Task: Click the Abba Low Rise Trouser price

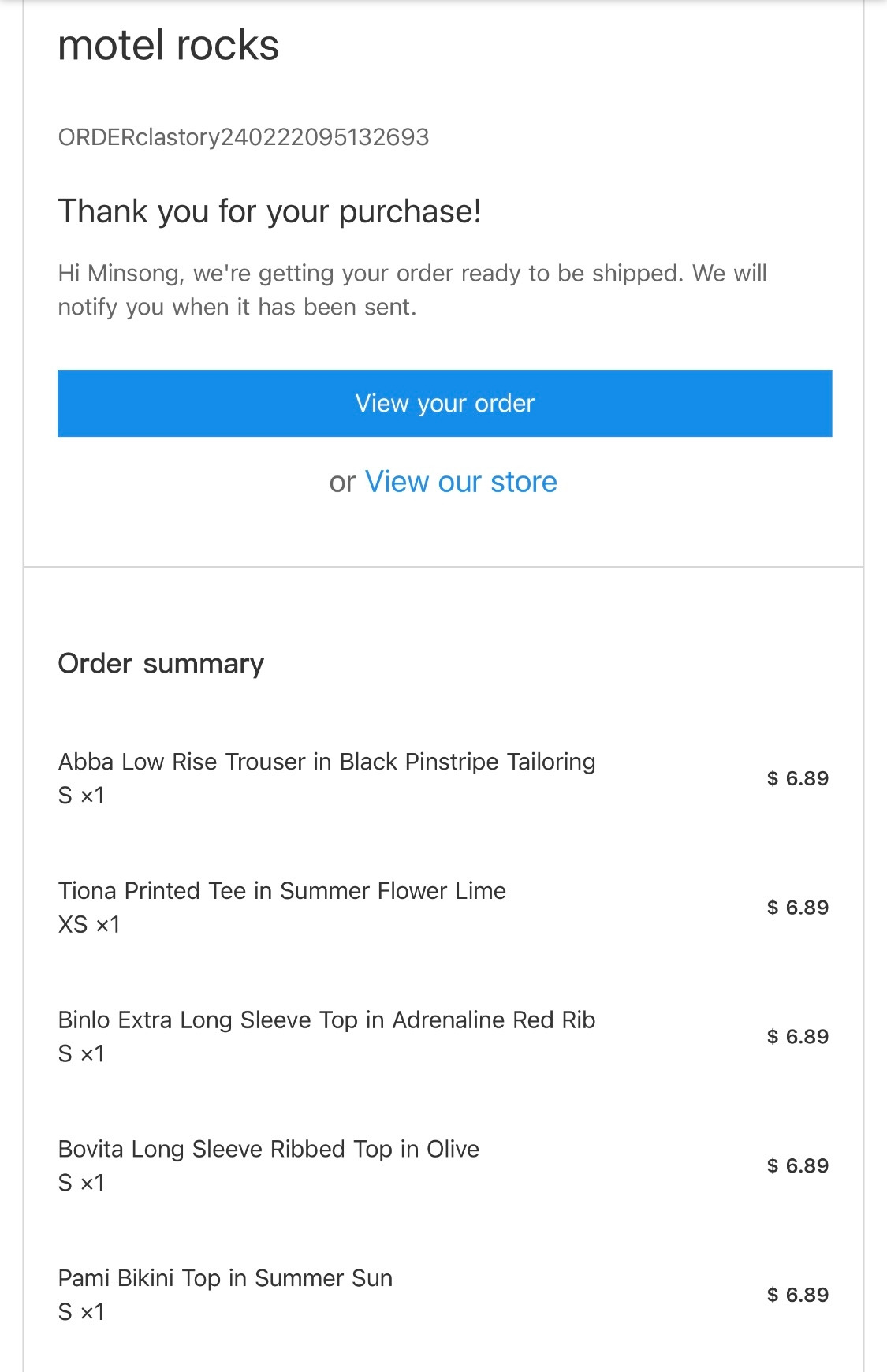Action: click(x=797, y=778)
